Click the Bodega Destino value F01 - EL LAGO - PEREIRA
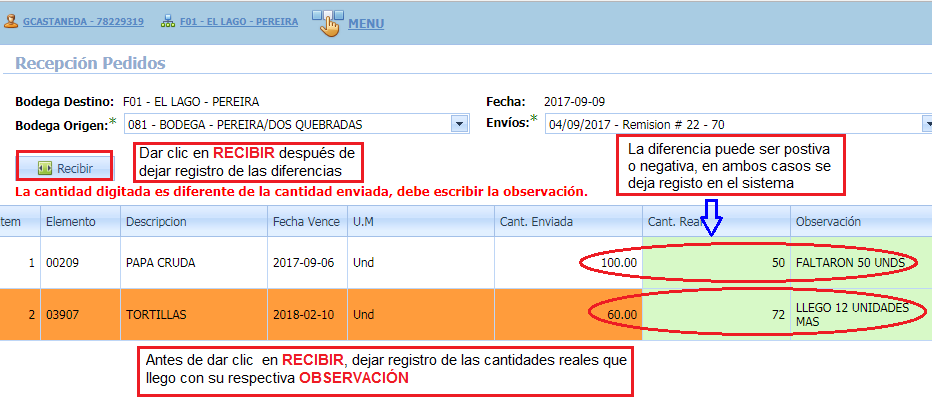The height and width of the screenshot is (401, 932). point(191,102)
